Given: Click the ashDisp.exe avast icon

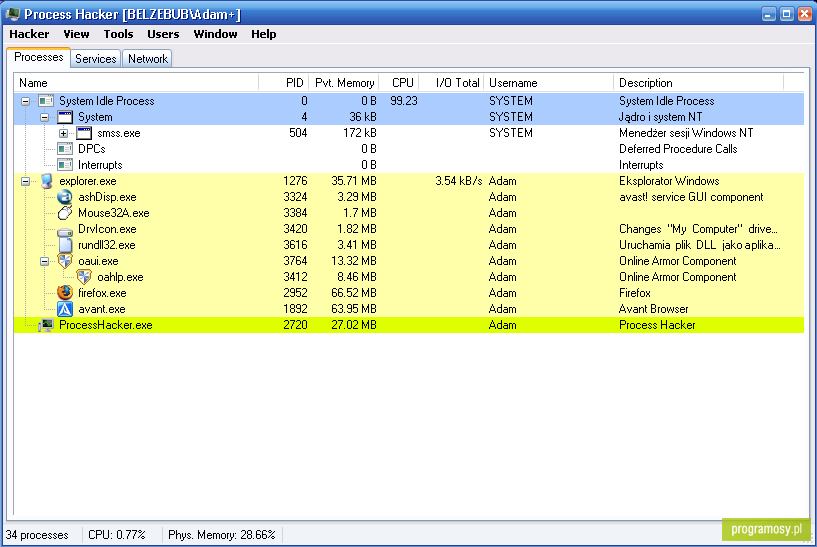Looking at the screenshot, I should point(65,197).
